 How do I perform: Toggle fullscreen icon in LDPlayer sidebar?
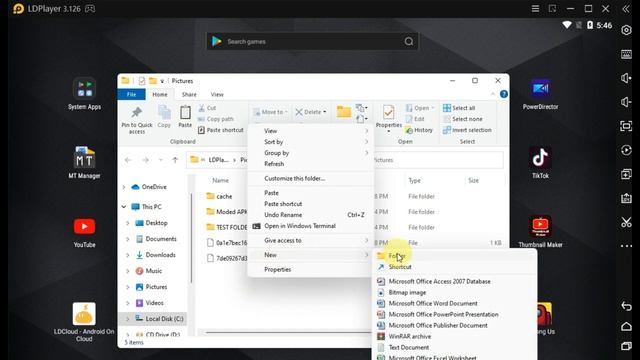point(626,126)
